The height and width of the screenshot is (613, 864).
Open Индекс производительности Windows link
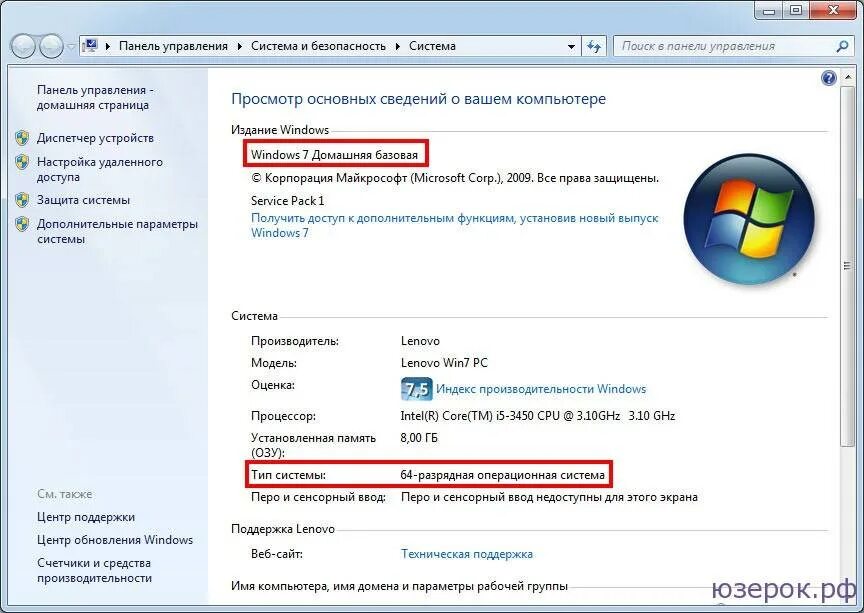coord(541,389)
